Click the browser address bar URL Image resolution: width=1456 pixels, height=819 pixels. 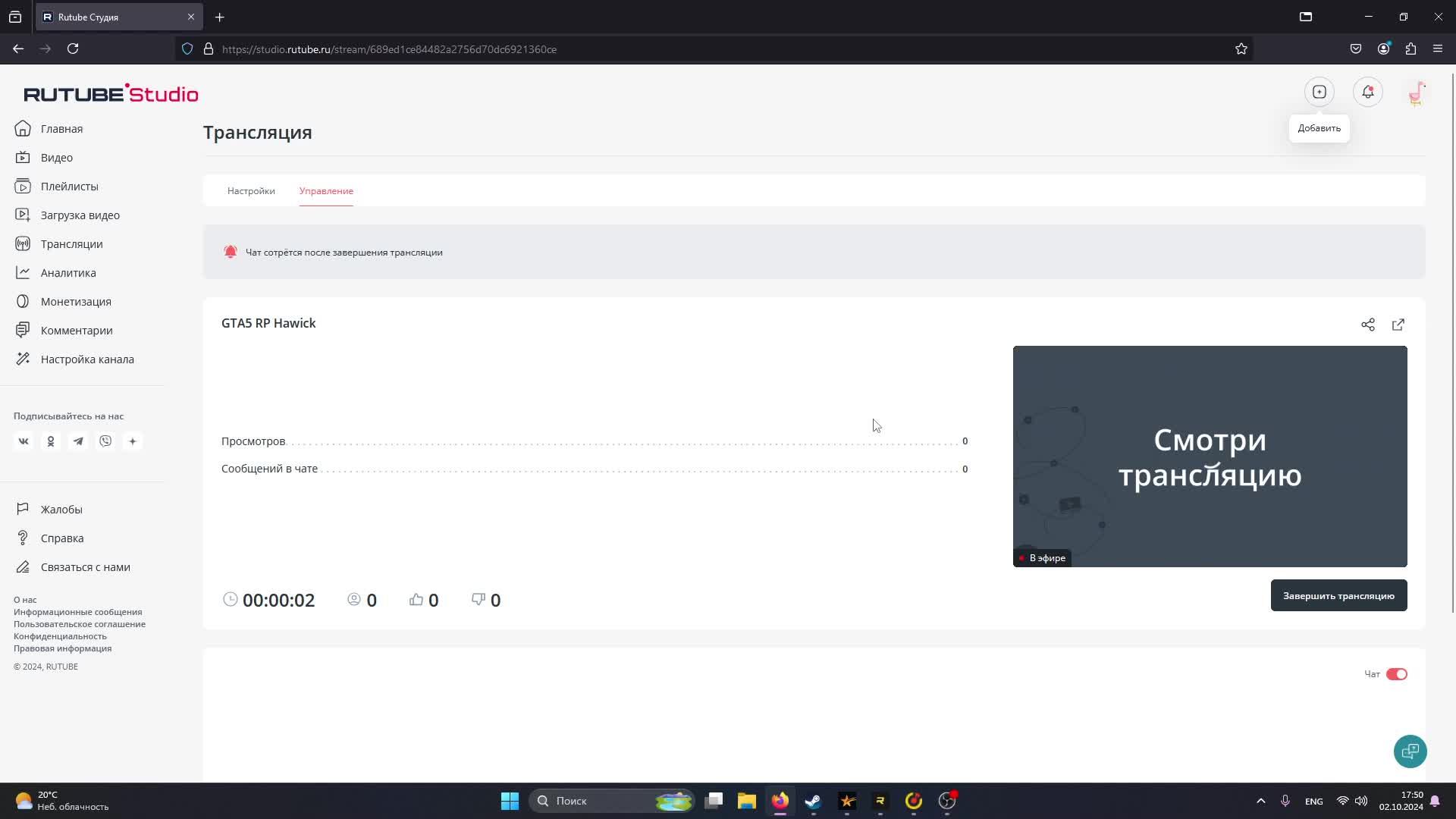click(389, 49)
